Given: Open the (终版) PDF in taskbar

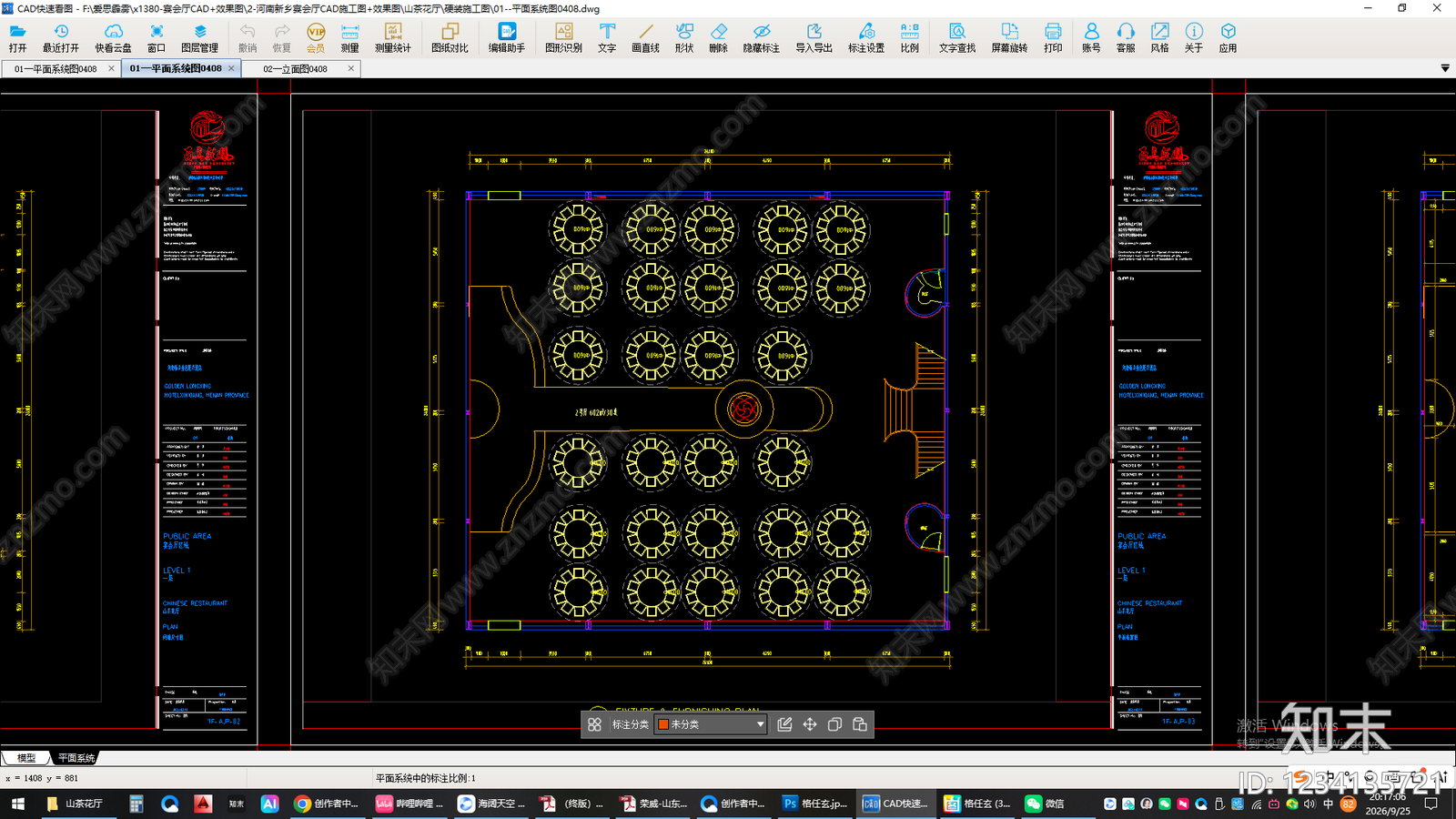Looking at the screenshot, I should [572, 804].
